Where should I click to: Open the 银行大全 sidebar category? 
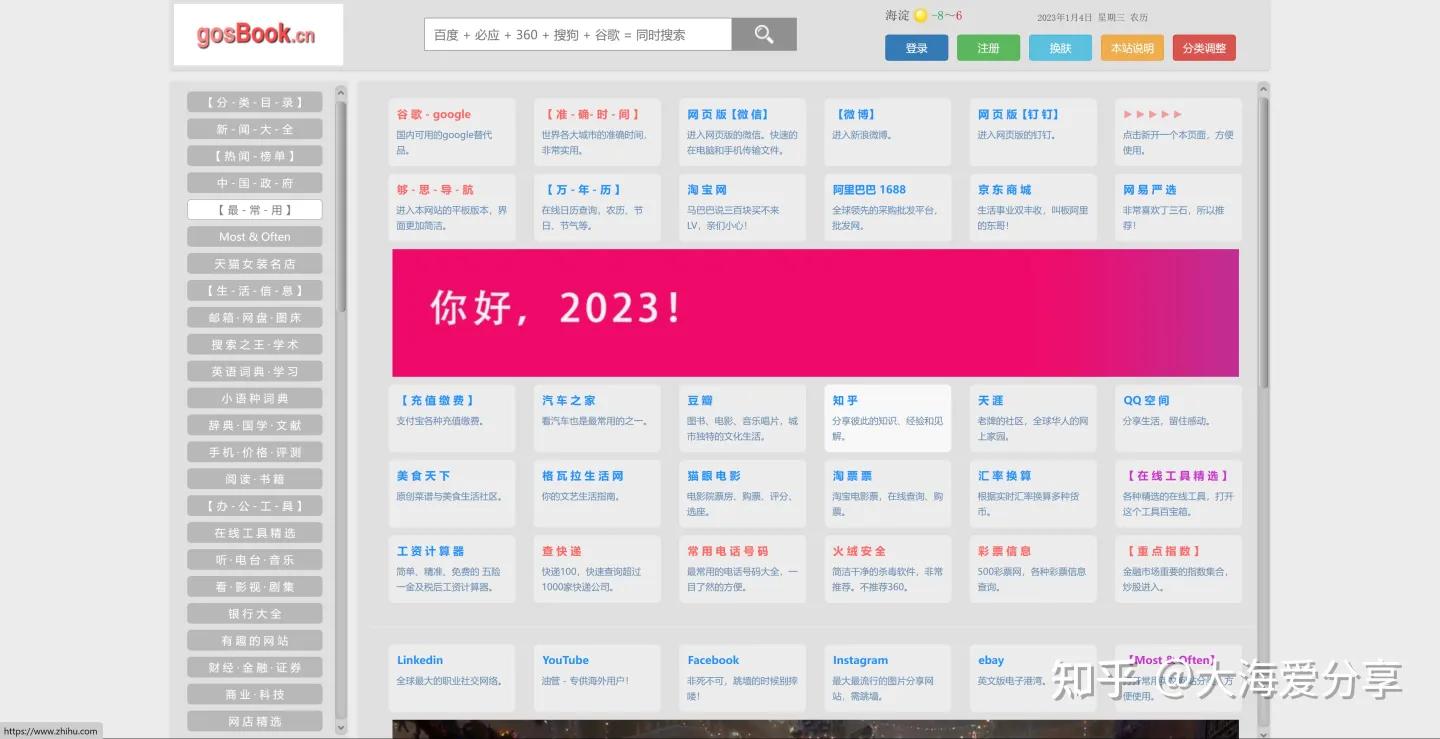tap(254, 613)
